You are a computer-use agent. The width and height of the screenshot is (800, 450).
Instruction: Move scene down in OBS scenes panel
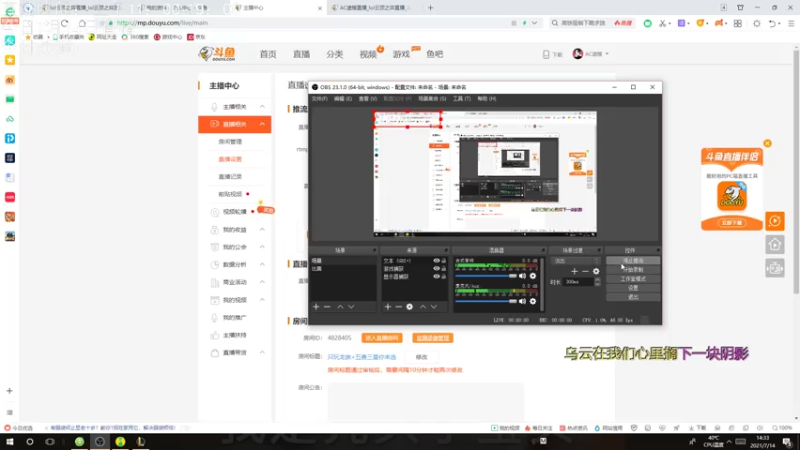(x=351, y=307)
